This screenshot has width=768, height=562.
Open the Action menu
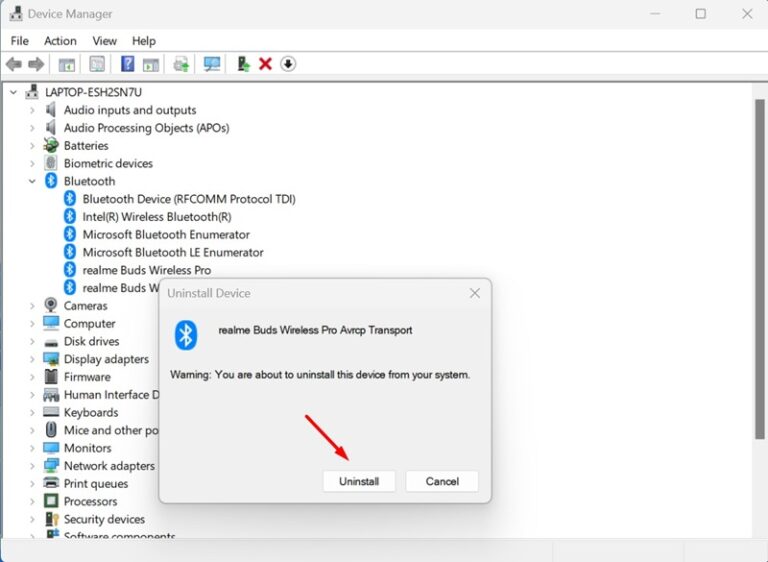coord(60,41)
